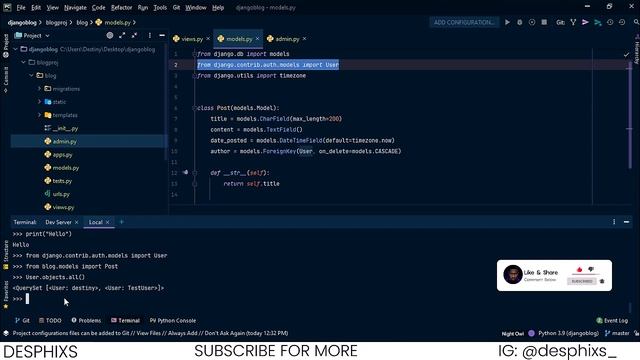
Task: Collapse the blogproj folder
Action: click(x=23, y=62)
